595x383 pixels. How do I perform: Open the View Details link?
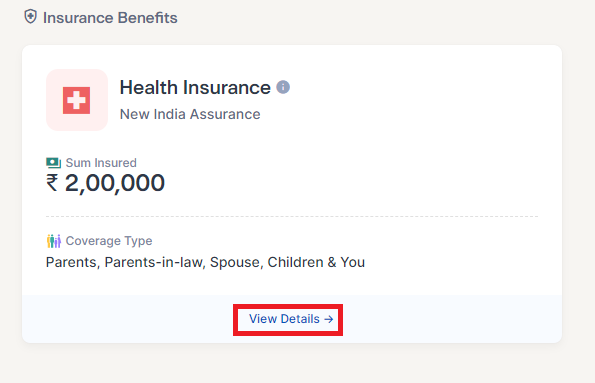tap(291, 319)
